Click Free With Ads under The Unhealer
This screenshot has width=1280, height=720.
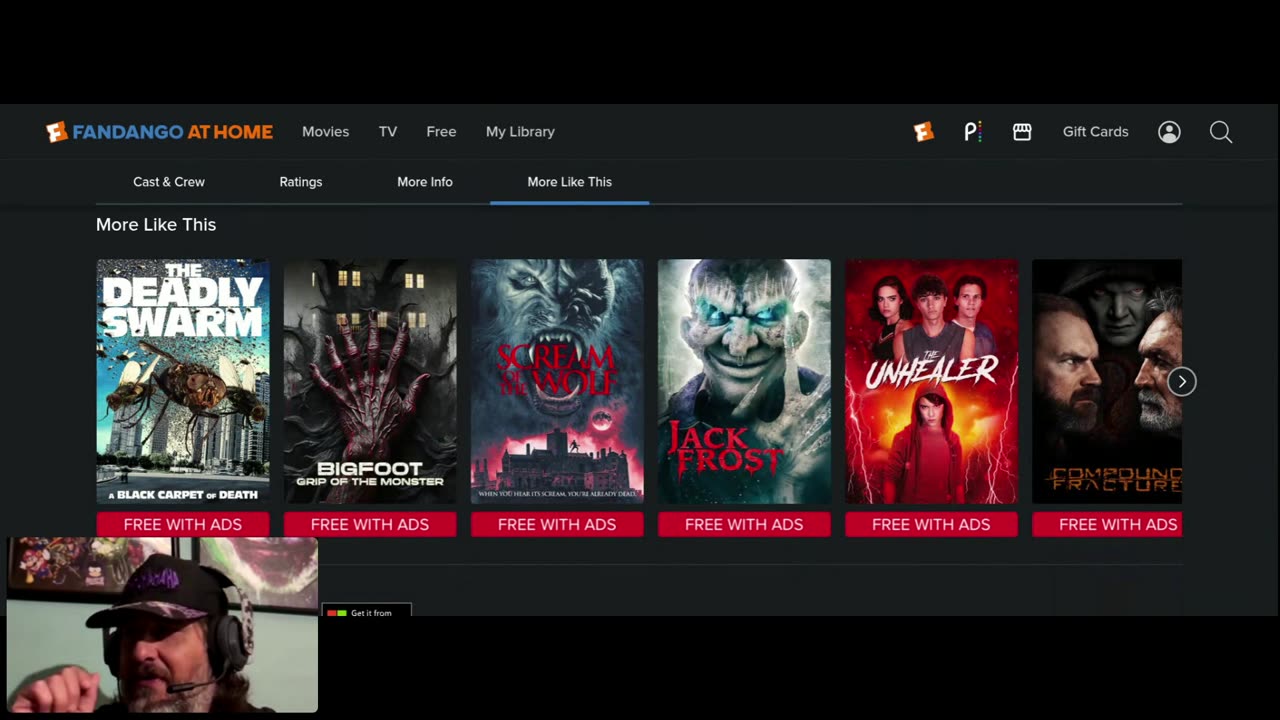(931, 524)
